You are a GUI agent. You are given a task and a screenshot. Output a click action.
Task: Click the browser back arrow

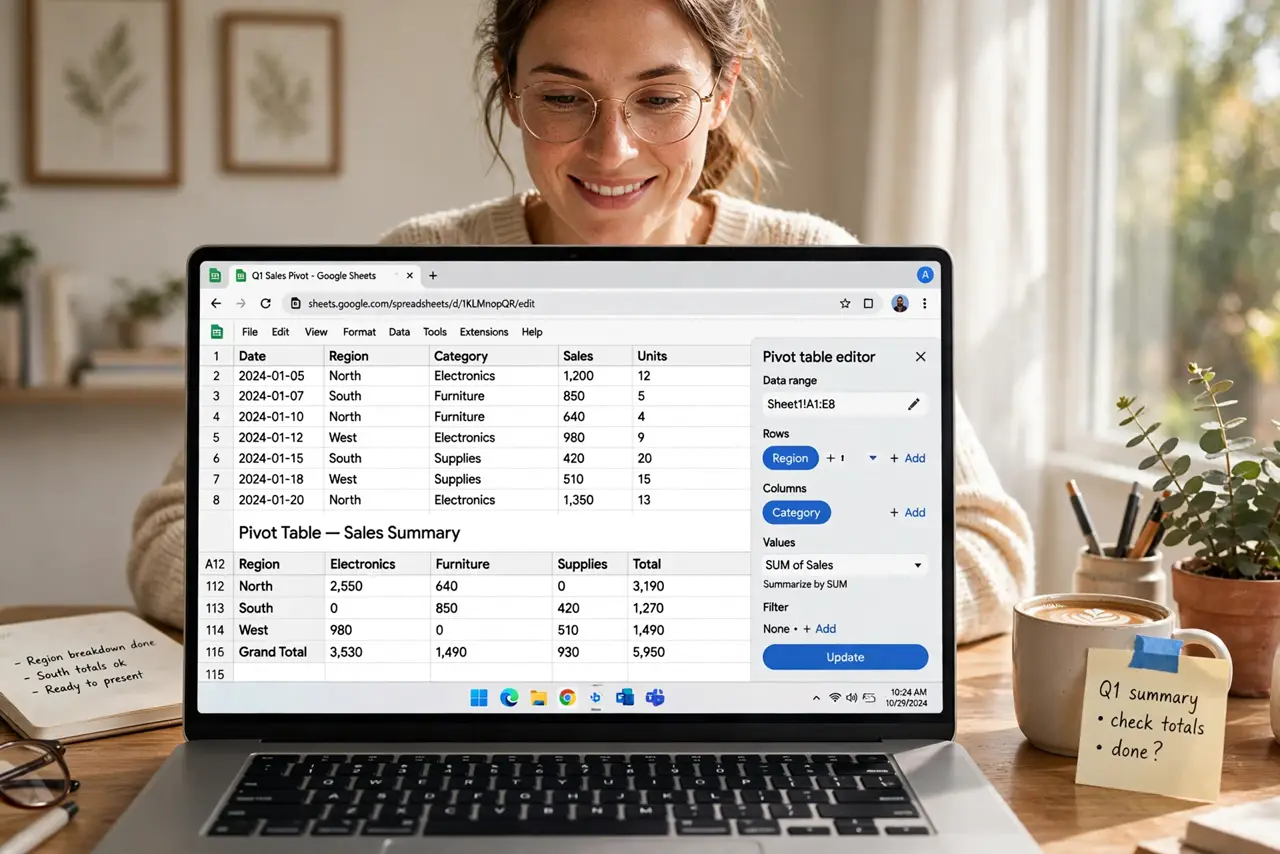pos(216,303)
